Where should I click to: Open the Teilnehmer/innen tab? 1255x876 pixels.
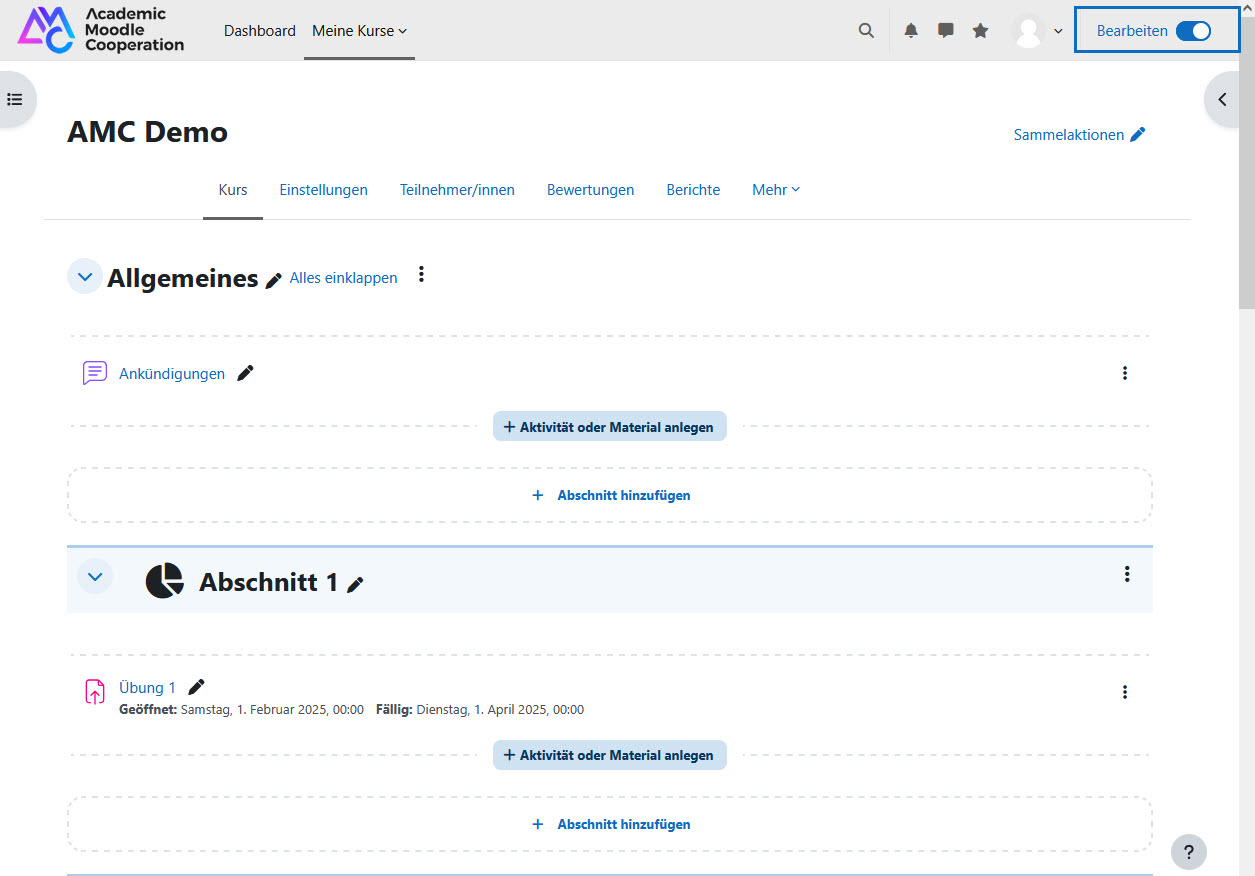pos(457,190)
